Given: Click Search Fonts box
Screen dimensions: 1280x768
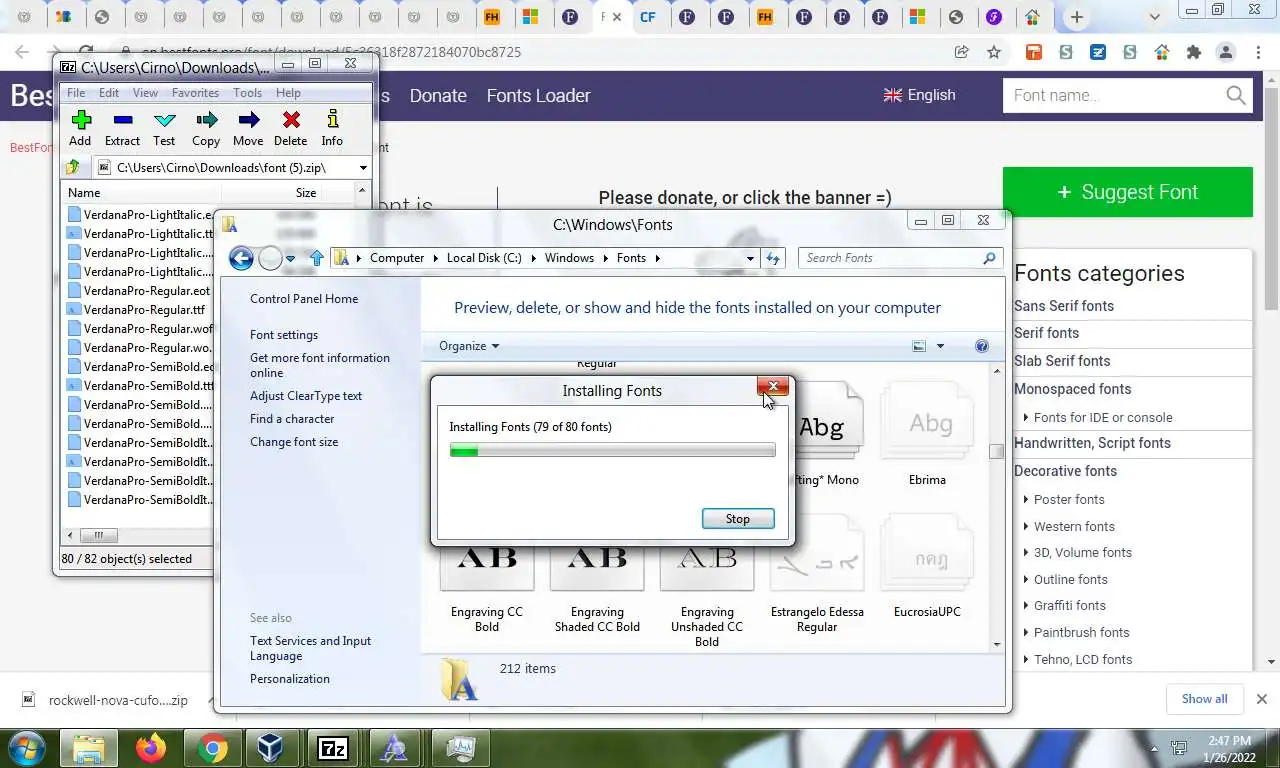Looking at the screenshot, I should 900,258.
